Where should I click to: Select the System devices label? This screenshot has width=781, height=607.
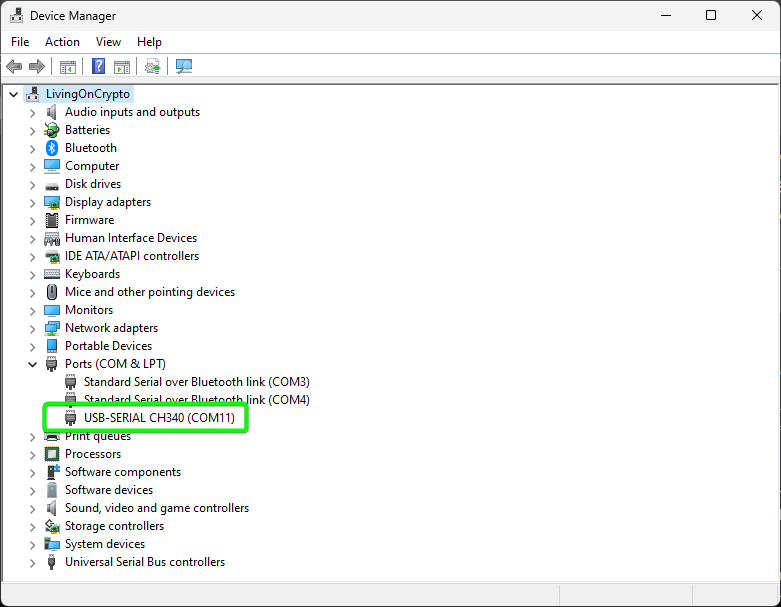tap(105, 544)
